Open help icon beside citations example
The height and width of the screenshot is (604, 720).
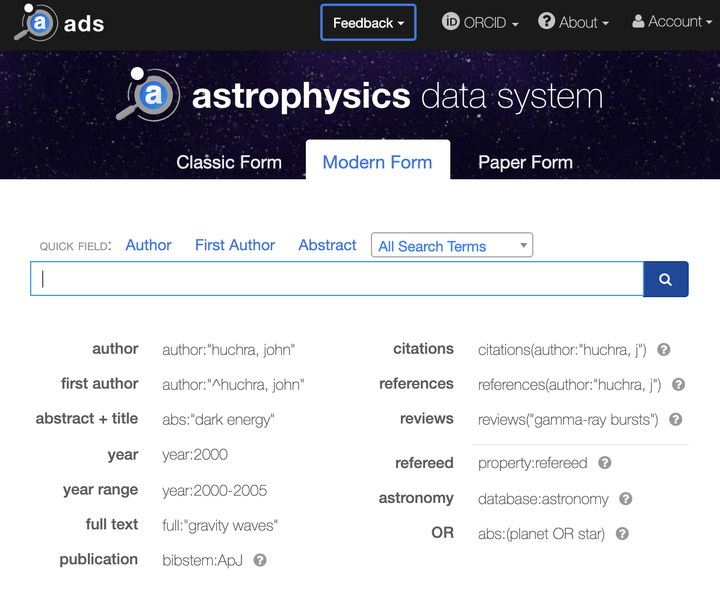664,350
